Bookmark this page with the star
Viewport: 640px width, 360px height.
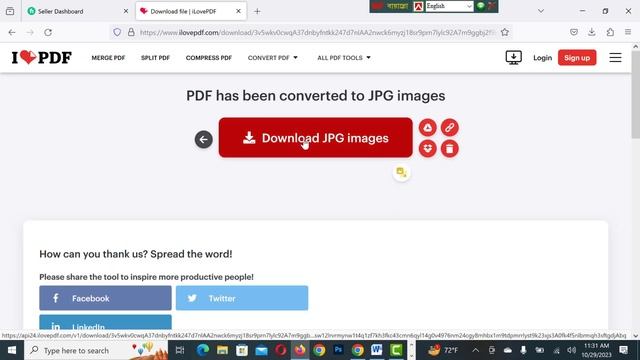click(x=504, y=32)
